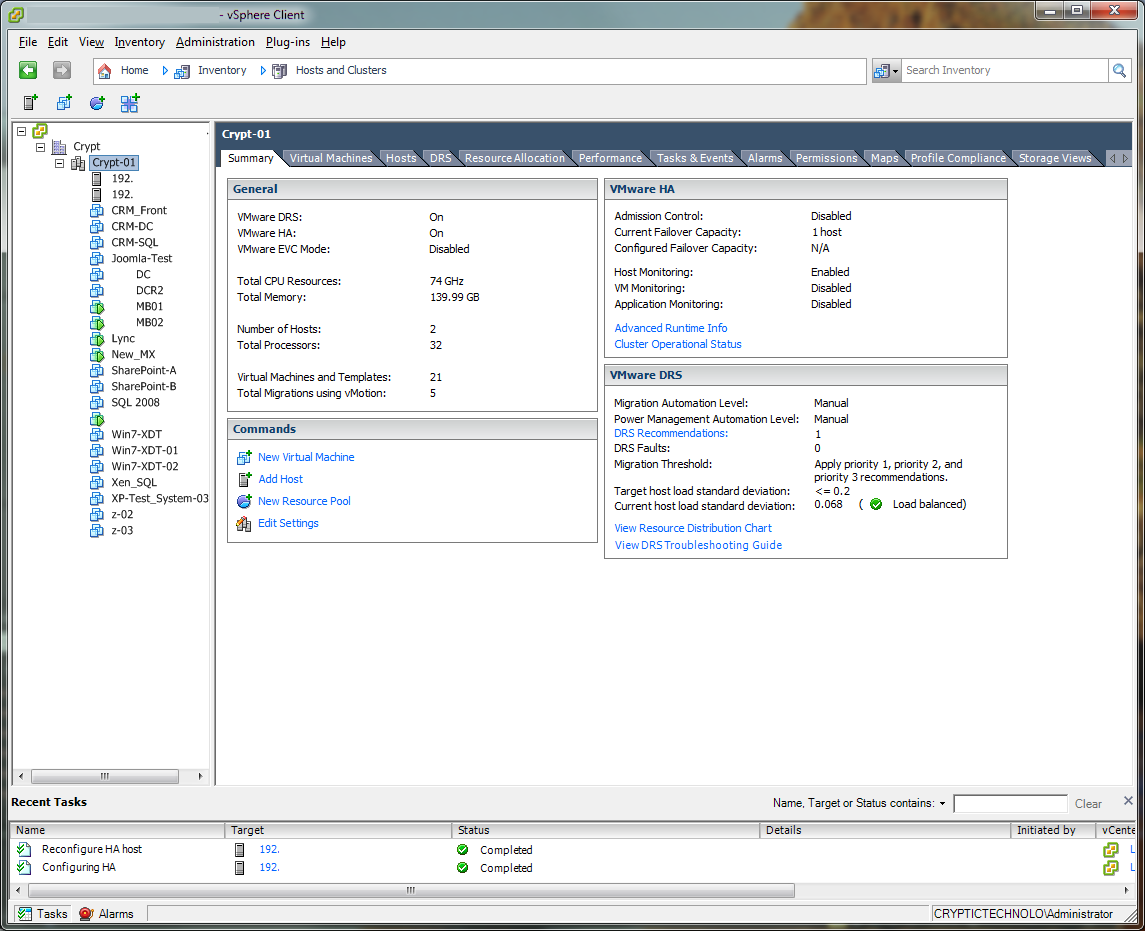
Task: Open the File menu
Action: click(28, 42)
